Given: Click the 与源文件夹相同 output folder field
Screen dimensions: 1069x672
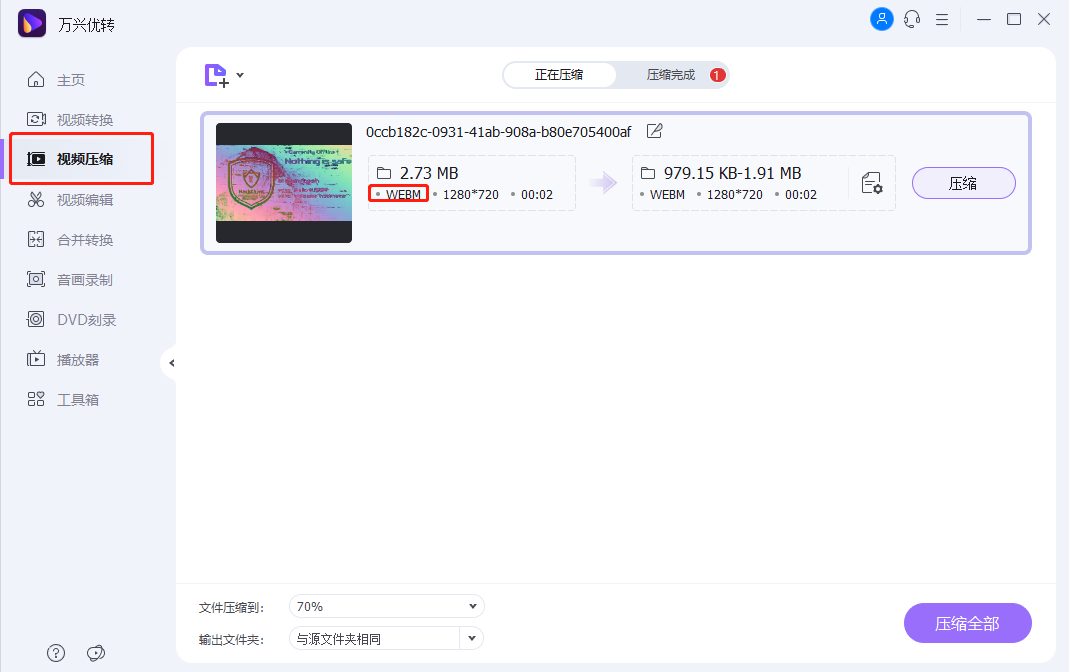Looking at the screenshot, I should (374, 639).
